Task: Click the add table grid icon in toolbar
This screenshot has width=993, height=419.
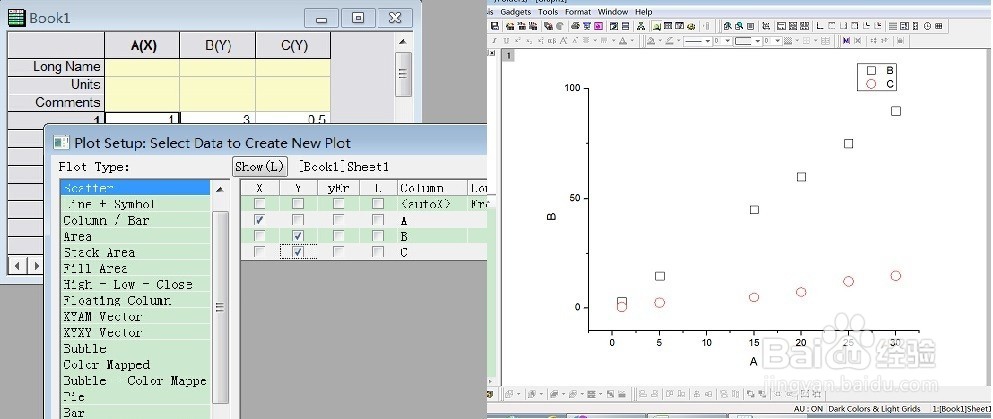Action: pos(939,26)
